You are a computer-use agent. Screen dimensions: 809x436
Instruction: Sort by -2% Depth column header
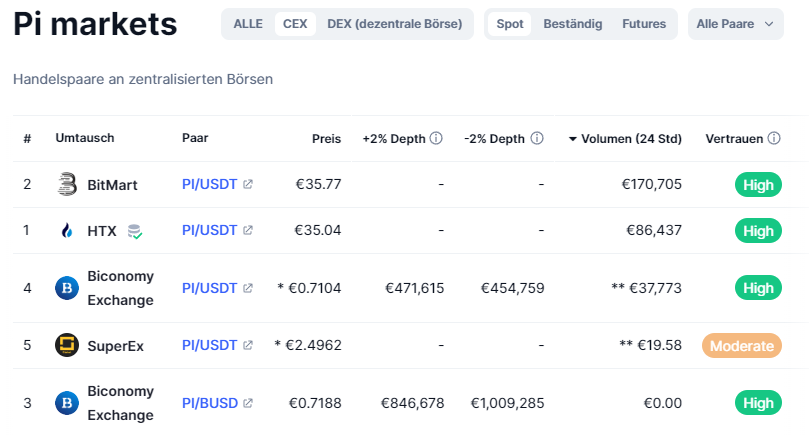(494, 139)
